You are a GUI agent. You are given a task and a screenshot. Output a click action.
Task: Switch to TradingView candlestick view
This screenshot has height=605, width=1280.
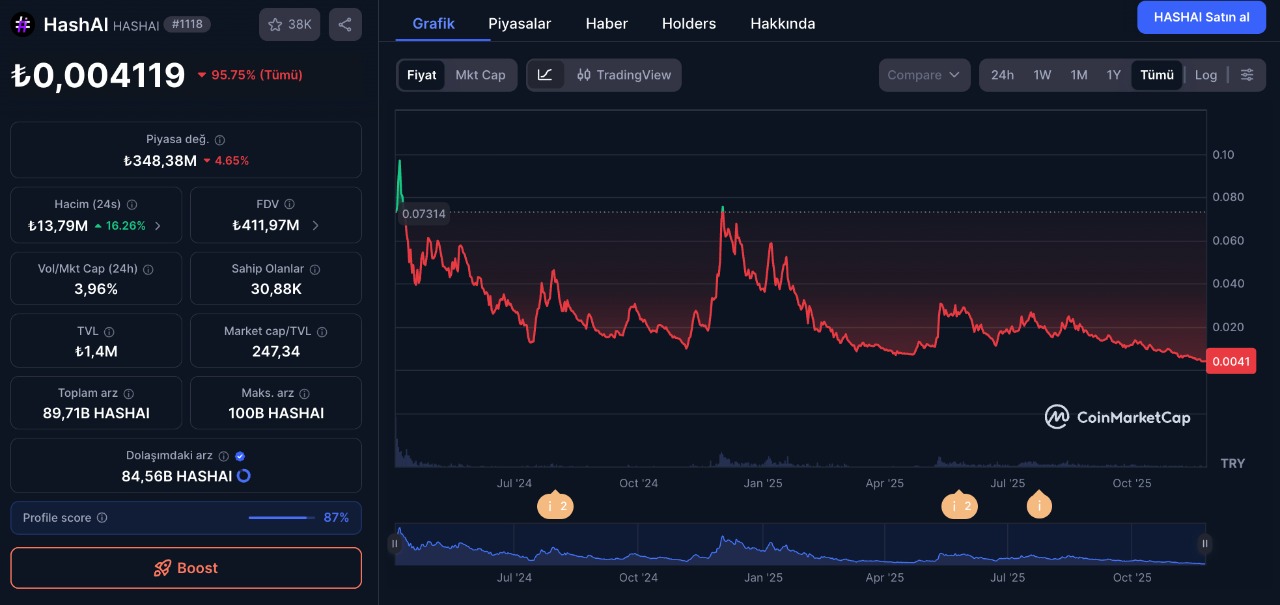click(625, 74)
